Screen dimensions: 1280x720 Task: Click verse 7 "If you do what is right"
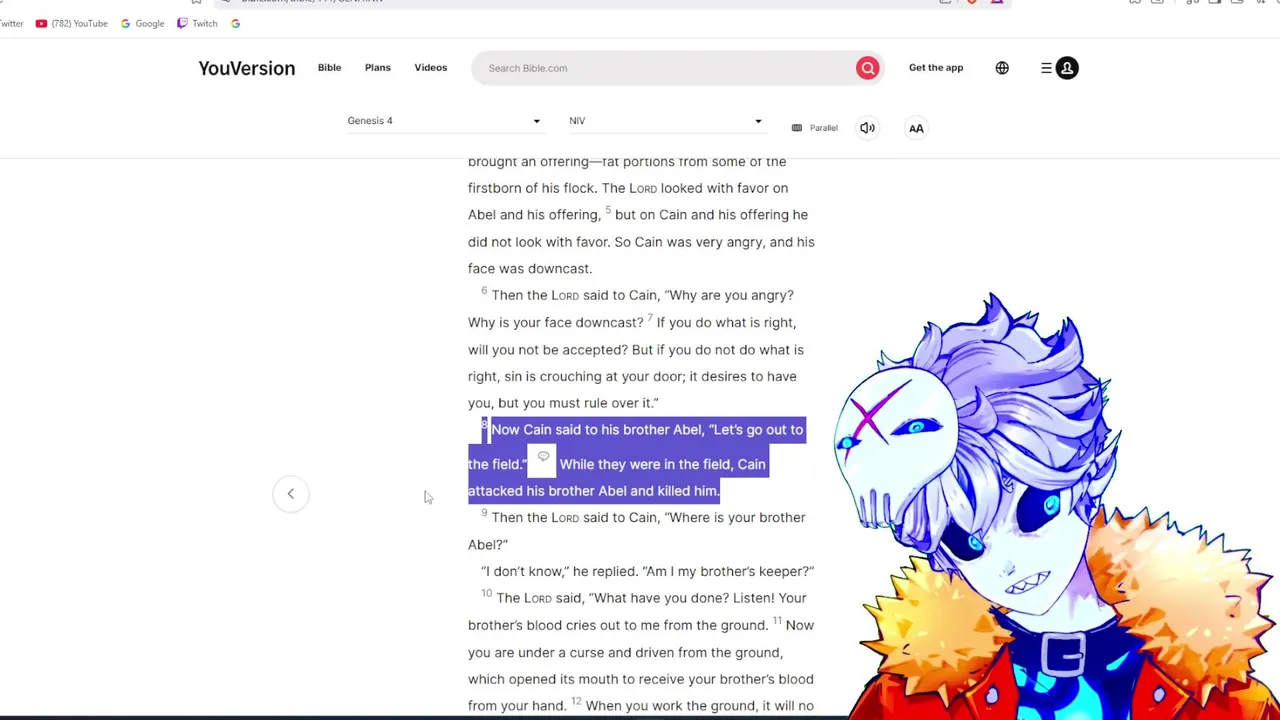click(726, 323)
